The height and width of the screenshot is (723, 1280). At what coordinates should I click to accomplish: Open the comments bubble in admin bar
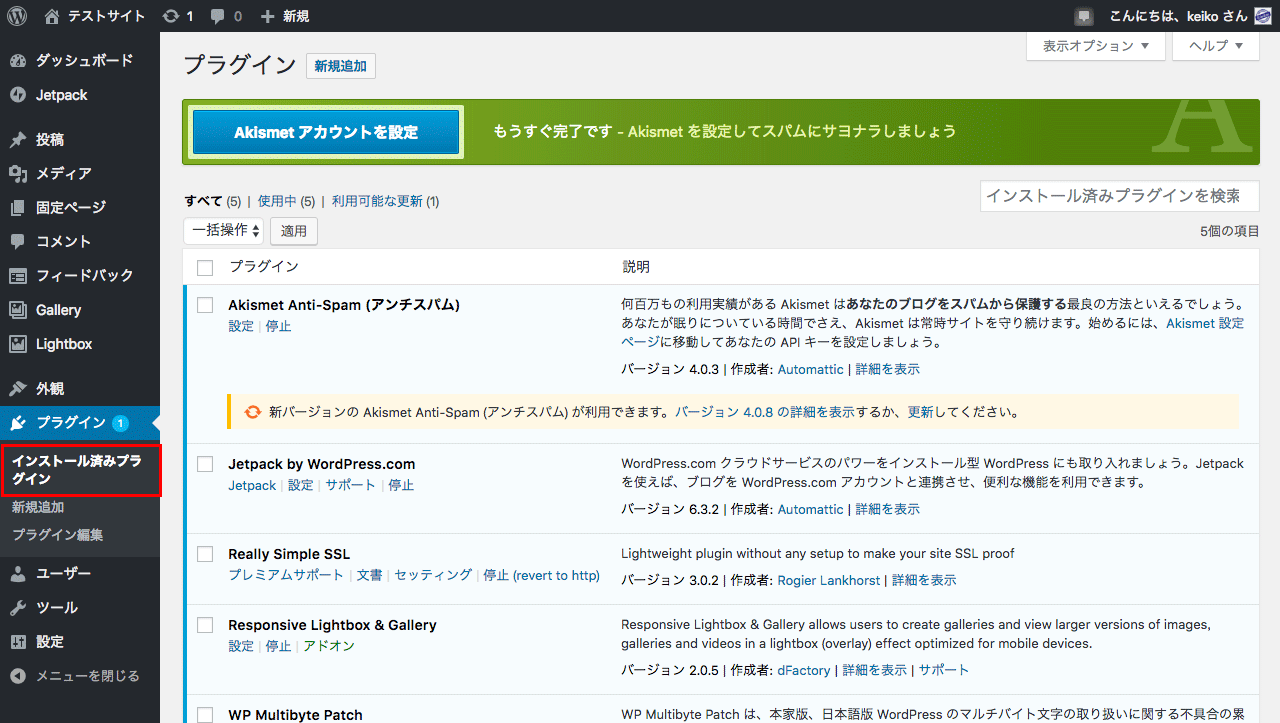pos(216,17)
